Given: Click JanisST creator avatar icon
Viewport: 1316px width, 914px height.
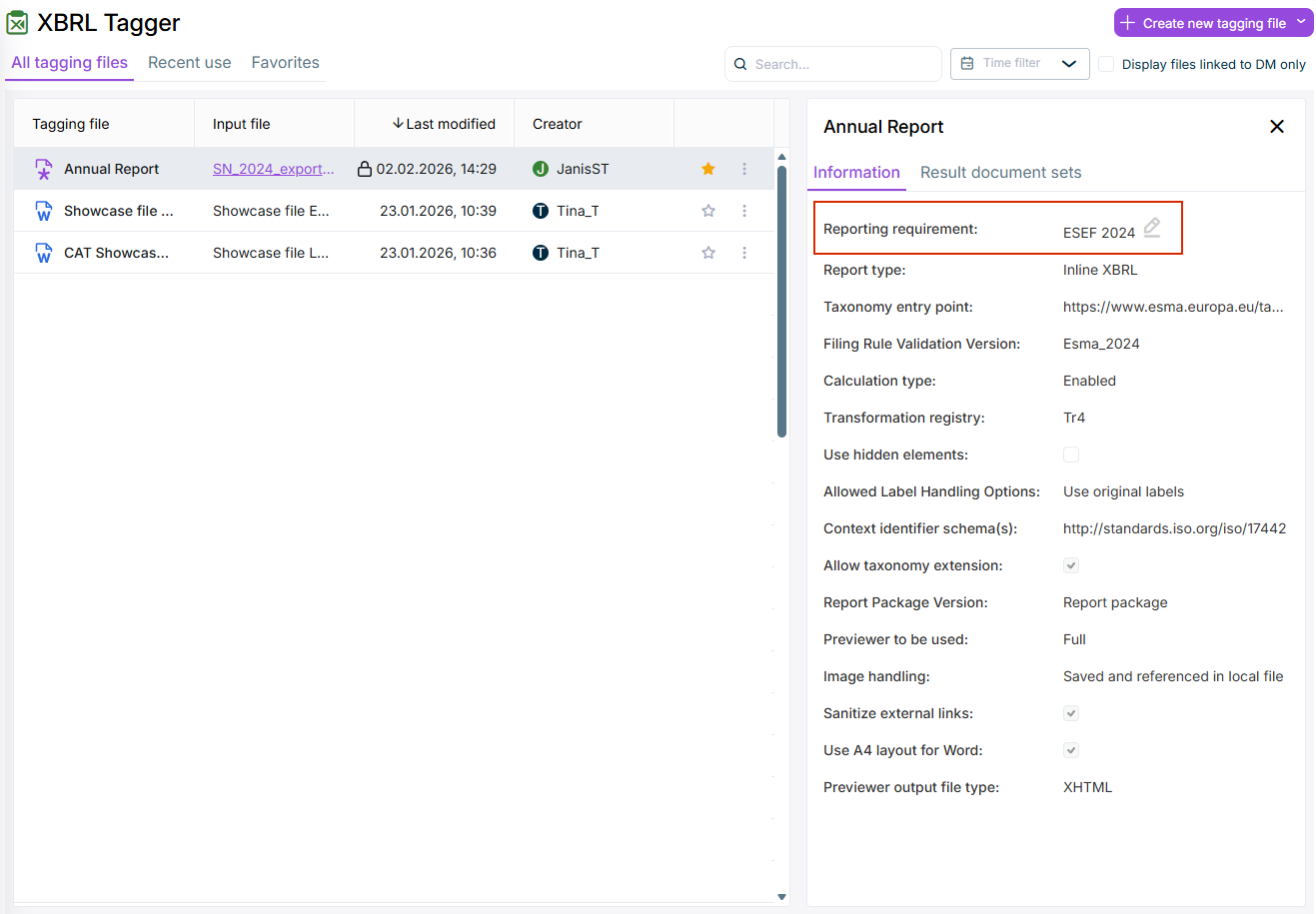Looking at the screenshot, I should click(x=541, y=169).
